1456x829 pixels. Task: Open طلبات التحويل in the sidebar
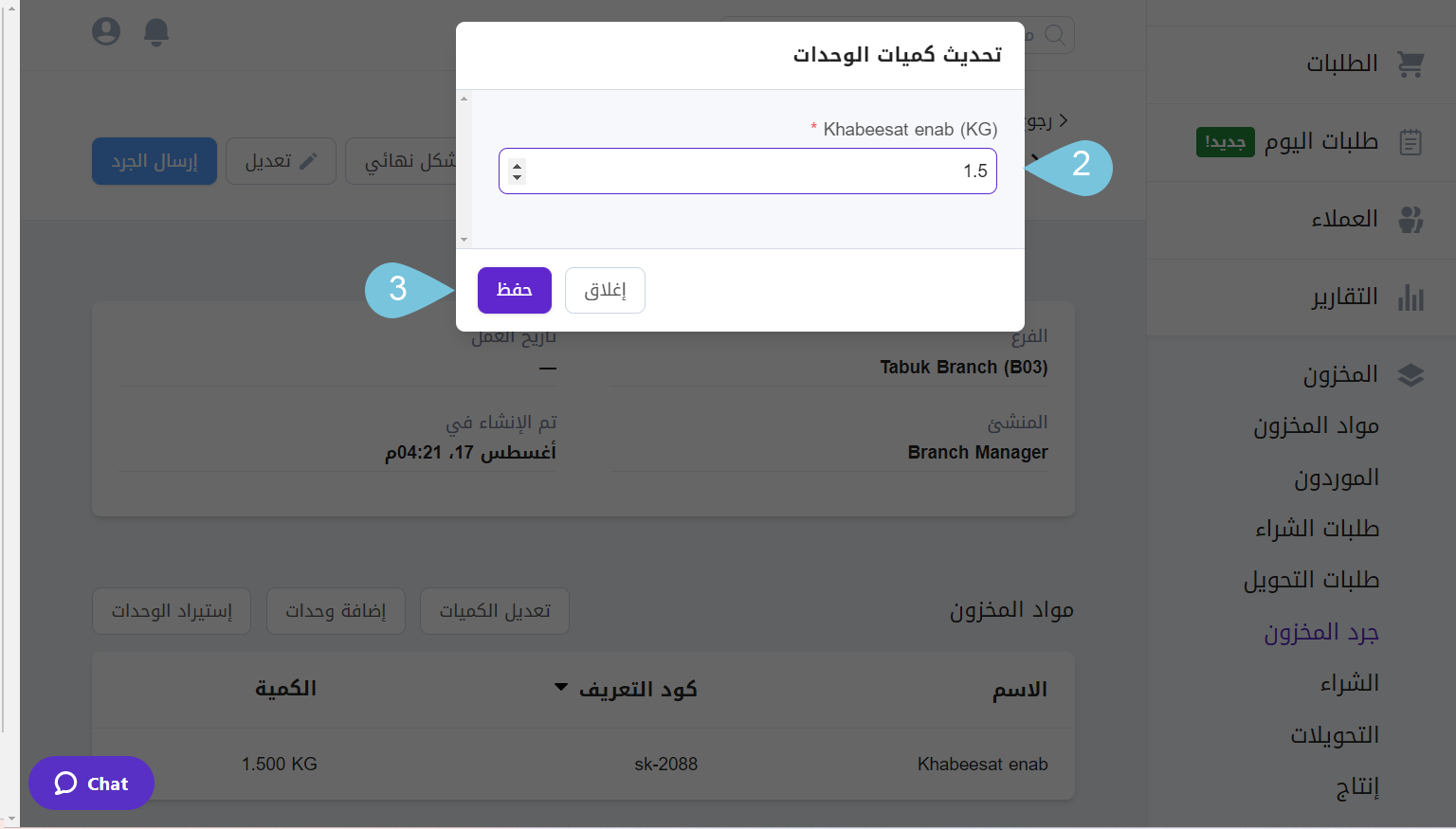(x=1311, y=580)
